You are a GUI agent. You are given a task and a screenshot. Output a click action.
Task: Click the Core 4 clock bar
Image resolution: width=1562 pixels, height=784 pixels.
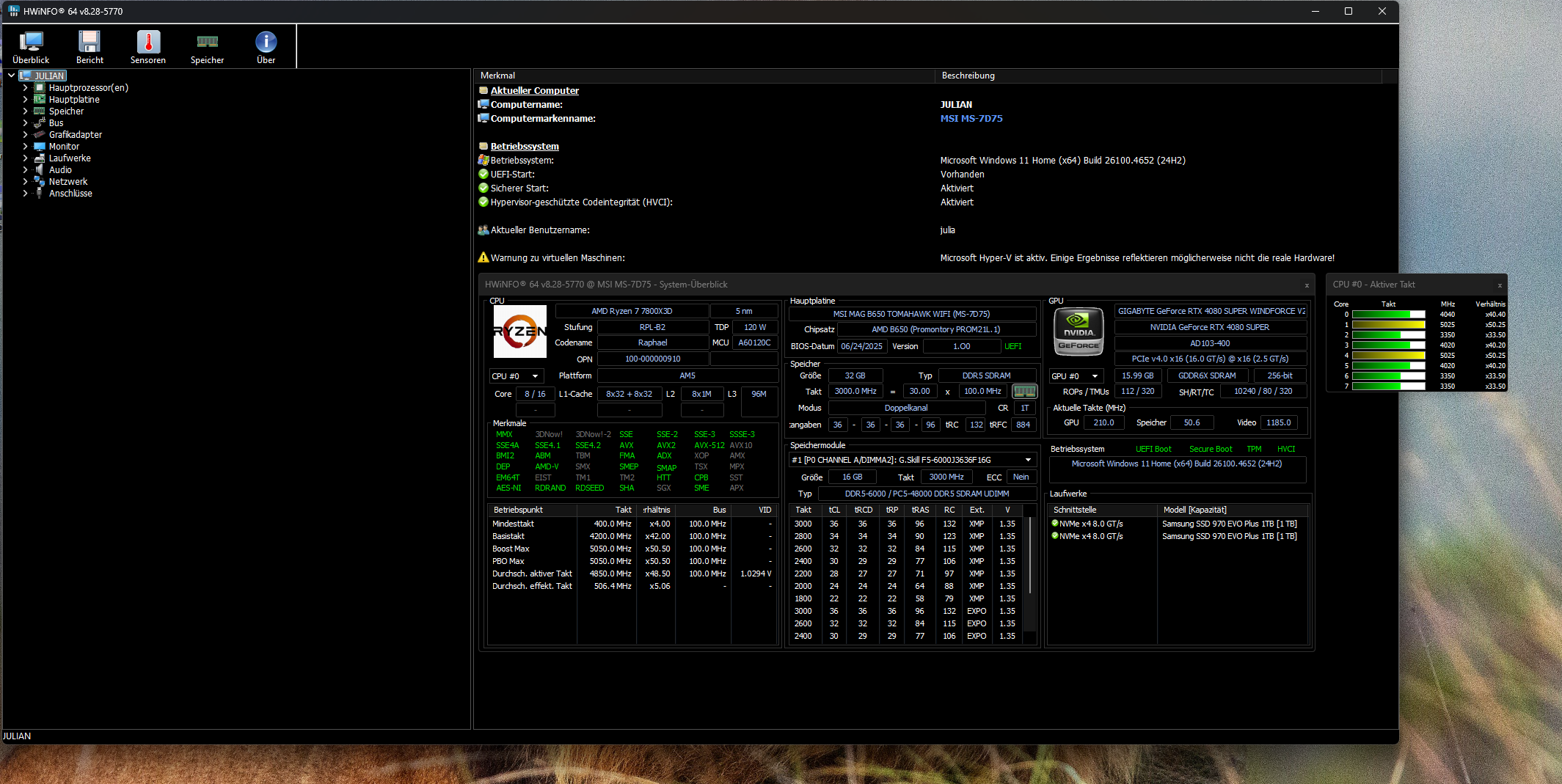[x=1388, y=356]
